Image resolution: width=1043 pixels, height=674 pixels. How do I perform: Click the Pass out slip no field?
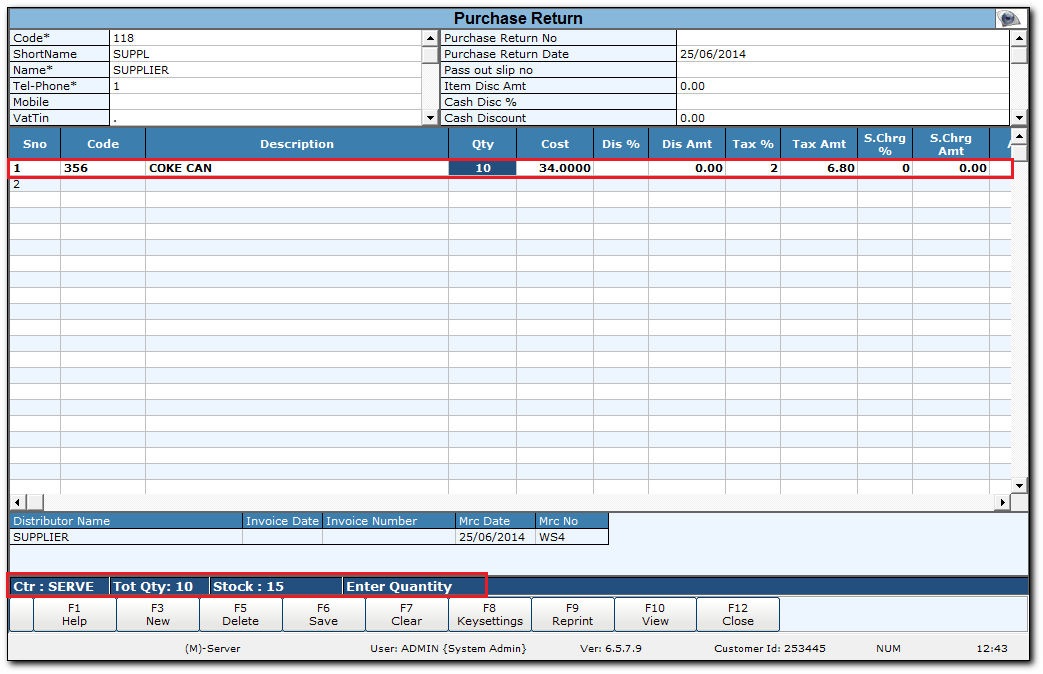point(843,70)
